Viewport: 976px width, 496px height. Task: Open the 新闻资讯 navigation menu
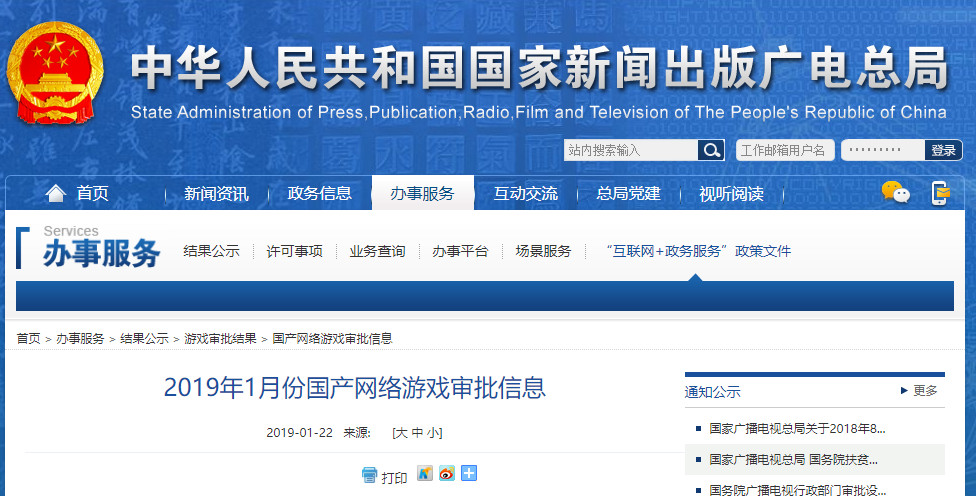click(216, 194)
